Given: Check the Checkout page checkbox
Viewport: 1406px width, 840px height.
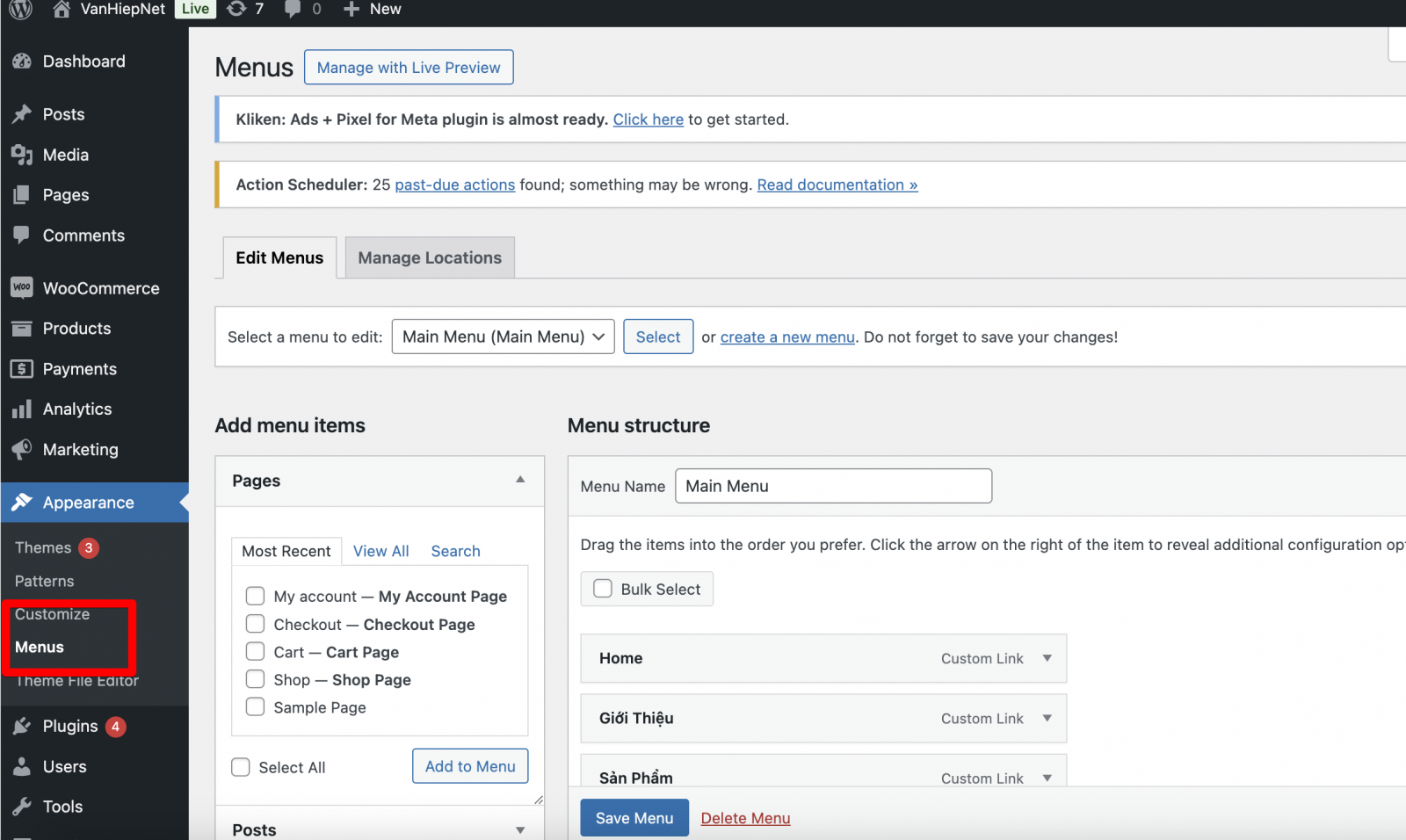Looking at the screenshot, I should click(255, 624).
